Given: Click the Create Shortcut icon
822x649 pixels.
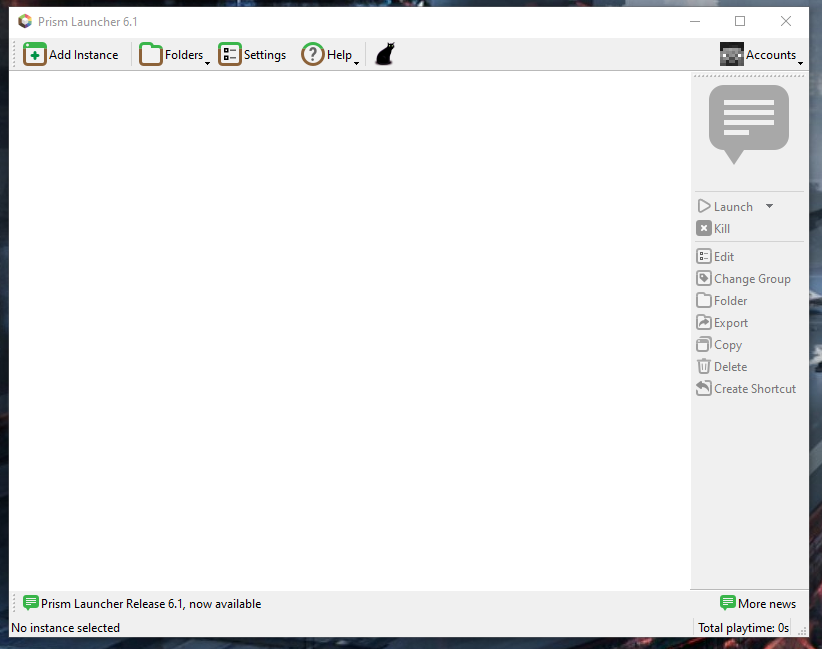Looking at the screenshot, I should tap(702, 388).
